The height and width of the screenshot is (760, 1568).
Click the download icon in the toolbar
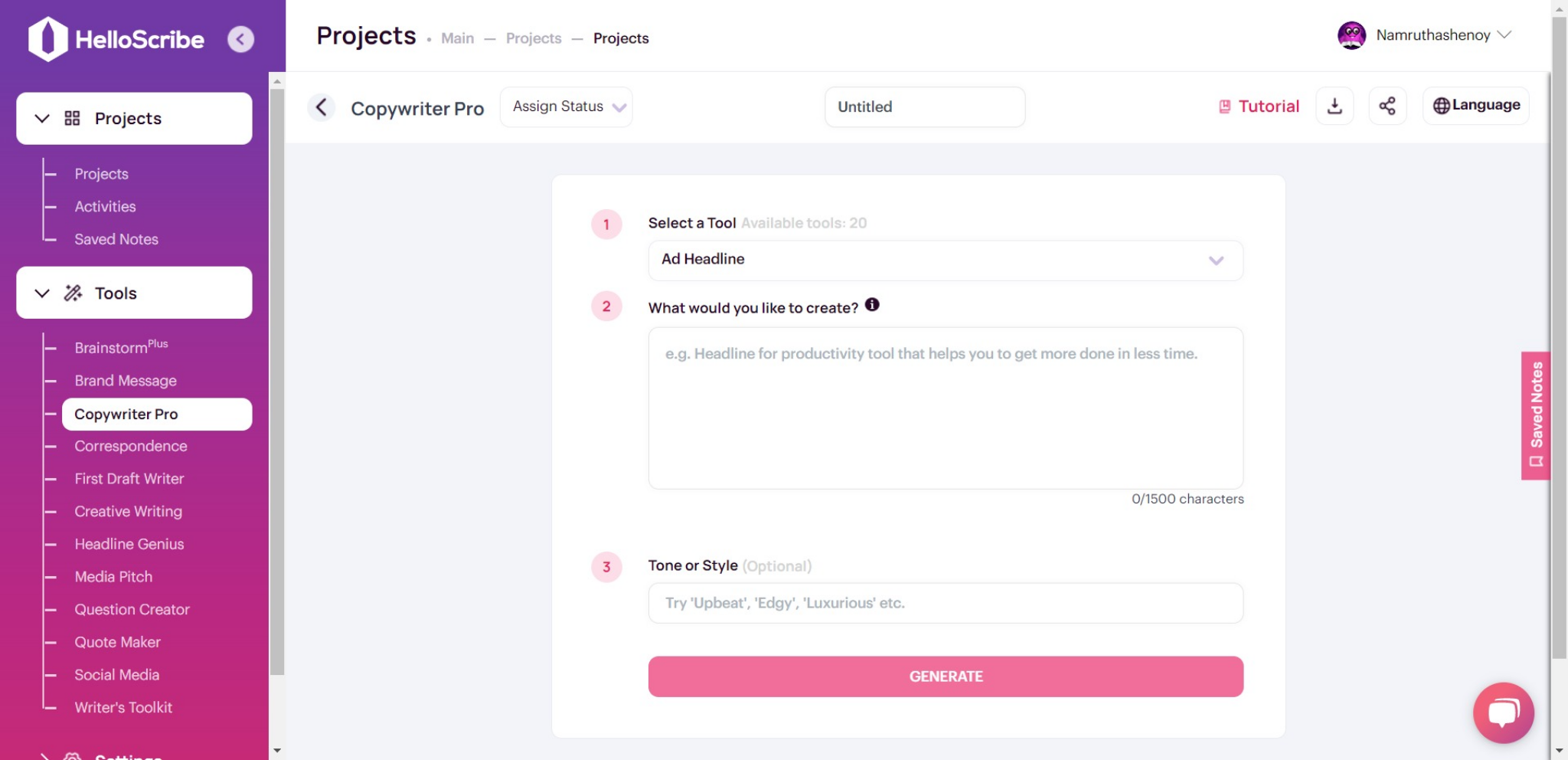tap(1334, 106)
